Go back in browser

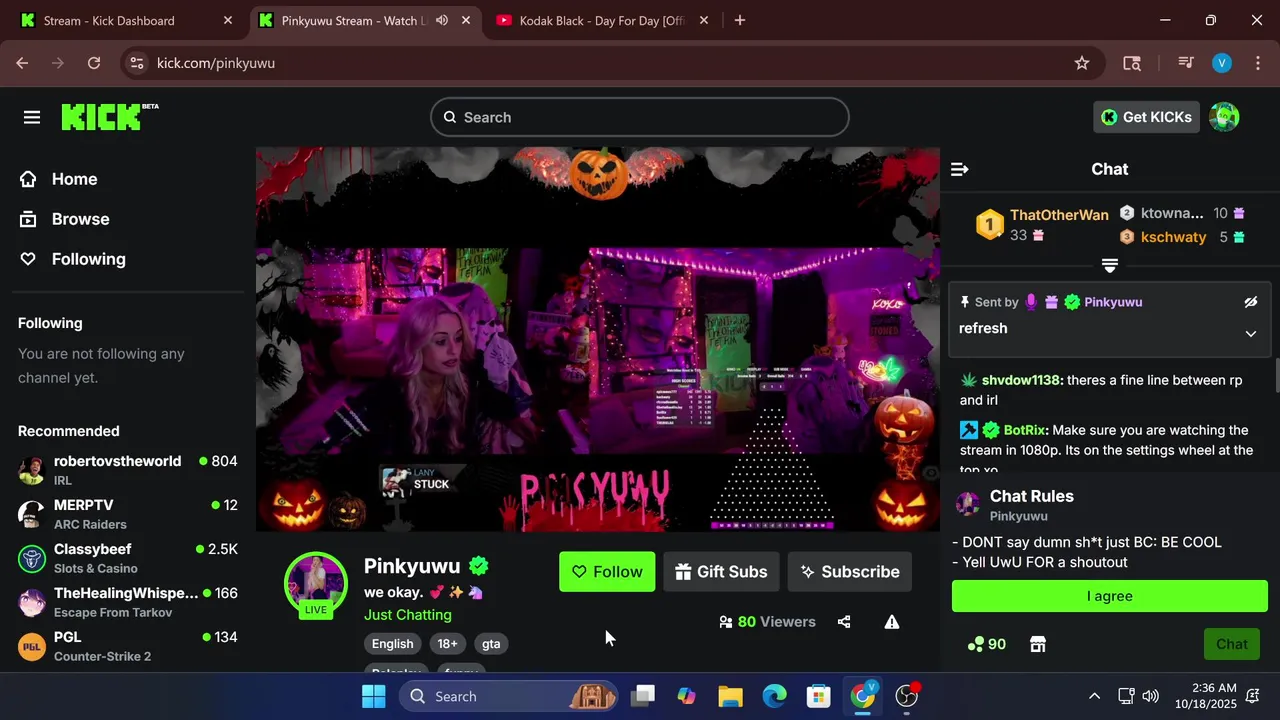22,63
